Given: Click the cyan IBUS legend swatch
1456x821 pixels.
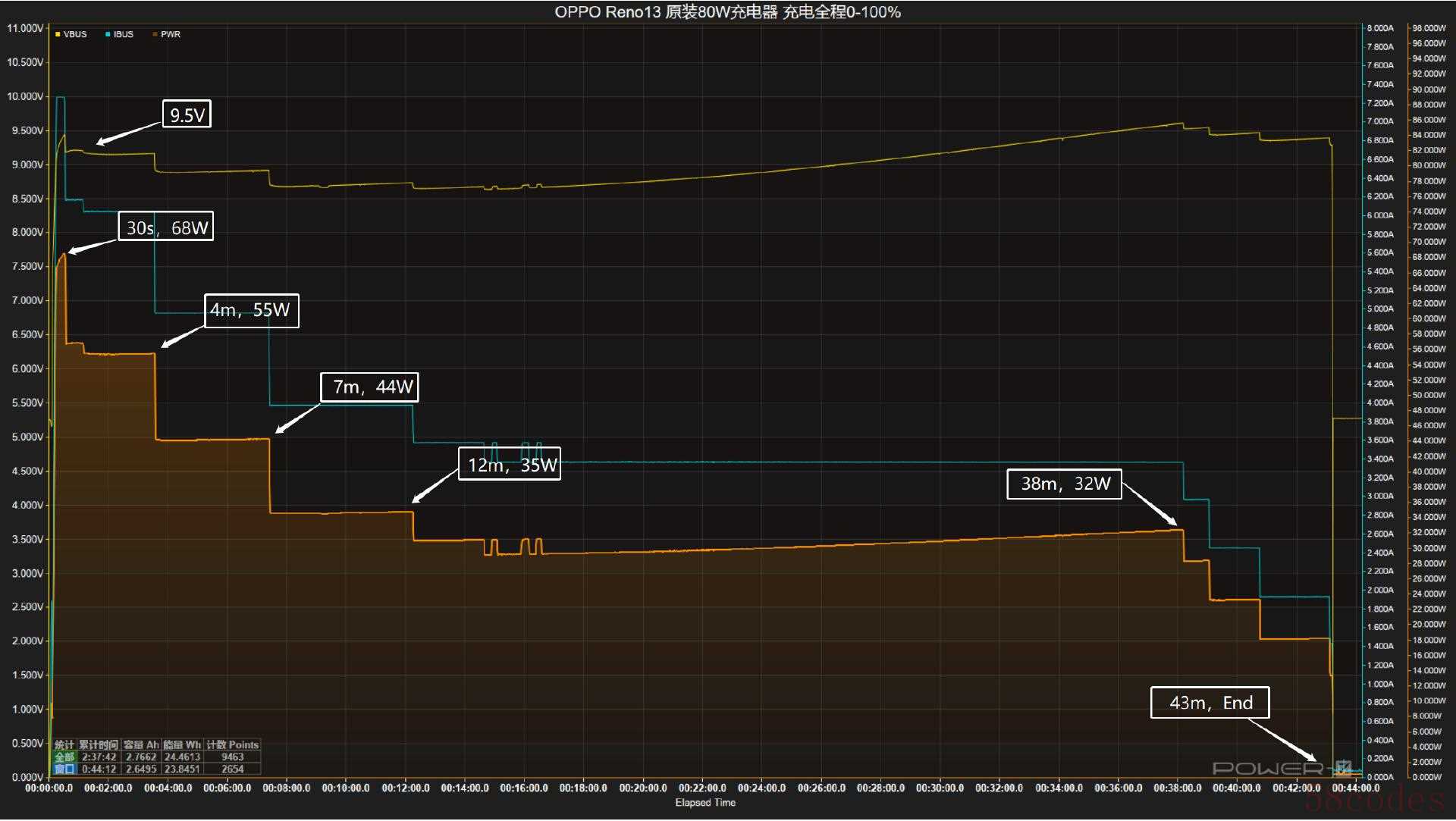Looking at the screenshot, I should tap(108, 34).
